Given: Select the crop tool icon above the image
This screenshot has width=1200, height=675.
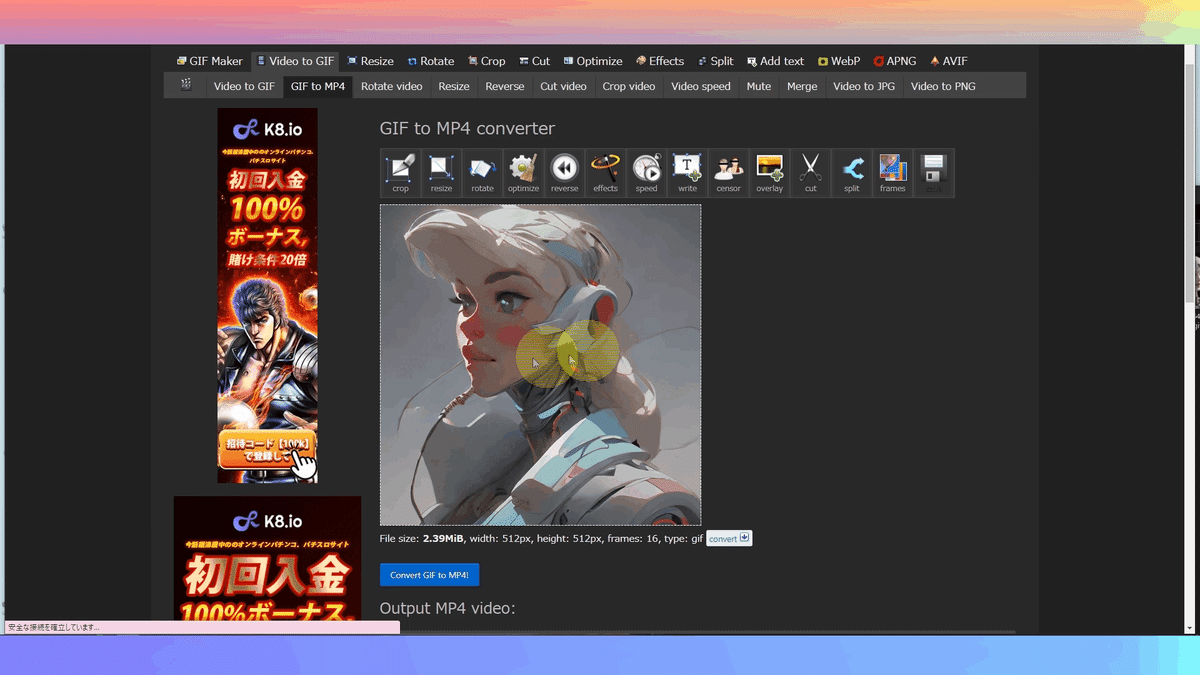Looking at the screenshot, I should (x=401, y=173).
